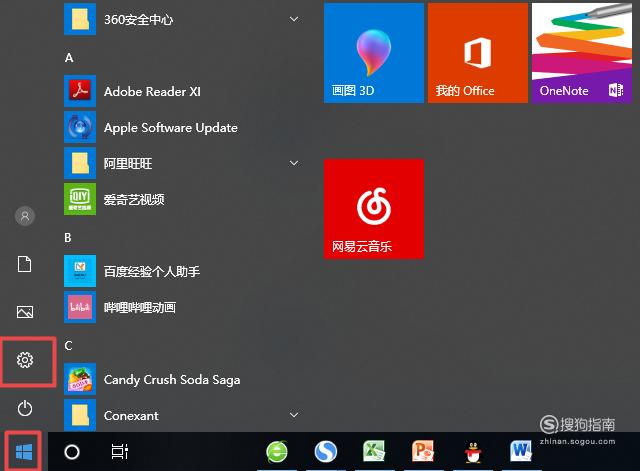Select 360安全中心 text label
The height and width of the screenshot is (471, 640).
point(138,20)
